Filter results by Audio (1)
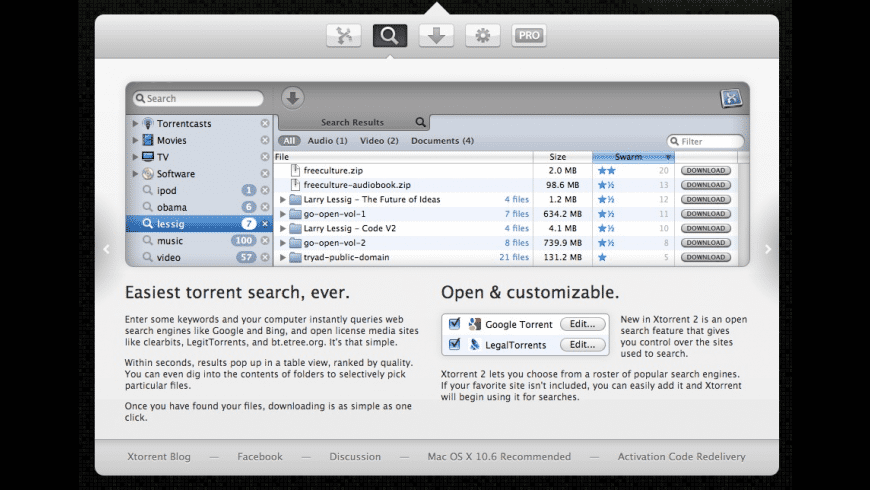This screenshot has width=870, height=490. [x=327, y=140]
